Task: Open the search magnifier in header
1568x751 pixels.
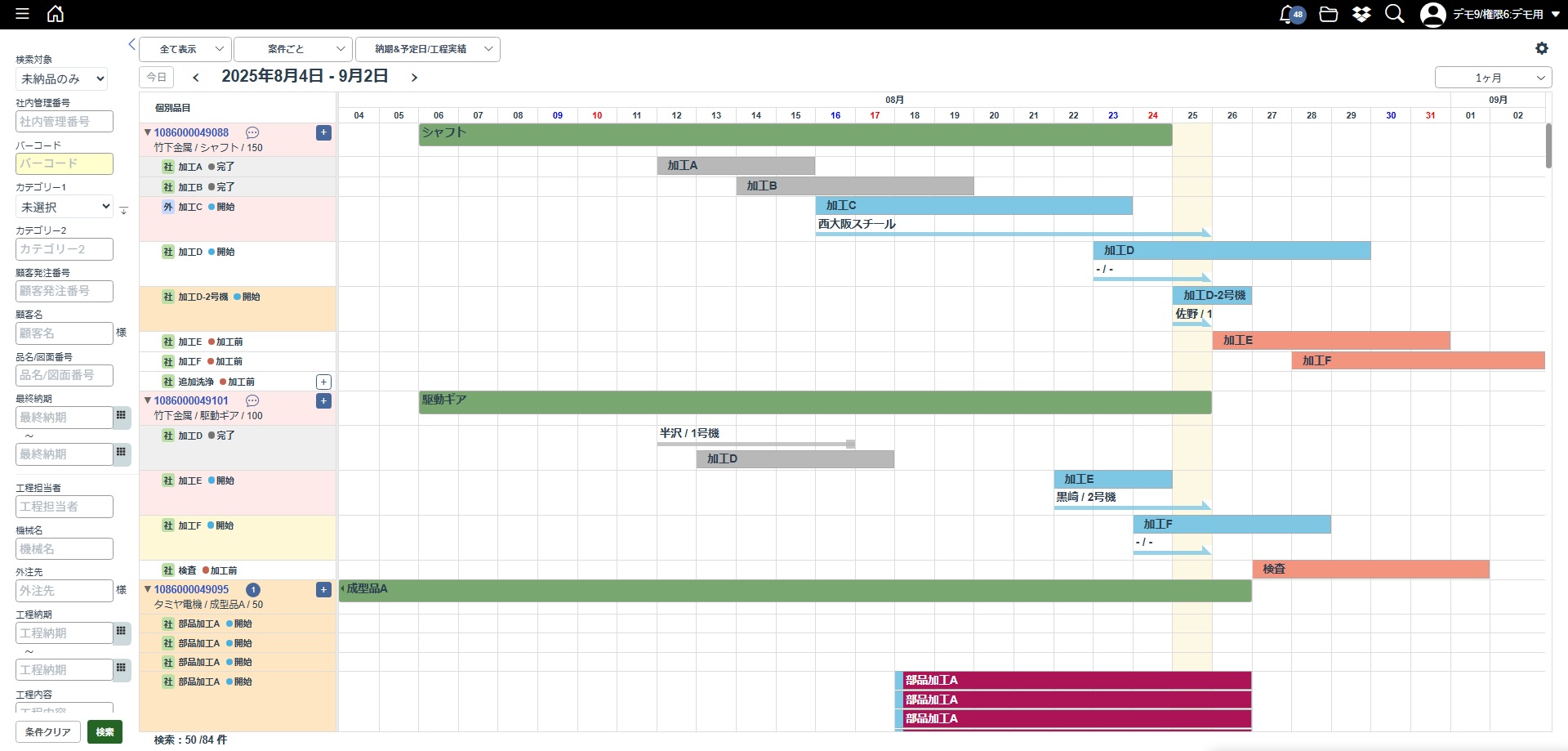Action: pyautogui.click(x=1394, y=14)
